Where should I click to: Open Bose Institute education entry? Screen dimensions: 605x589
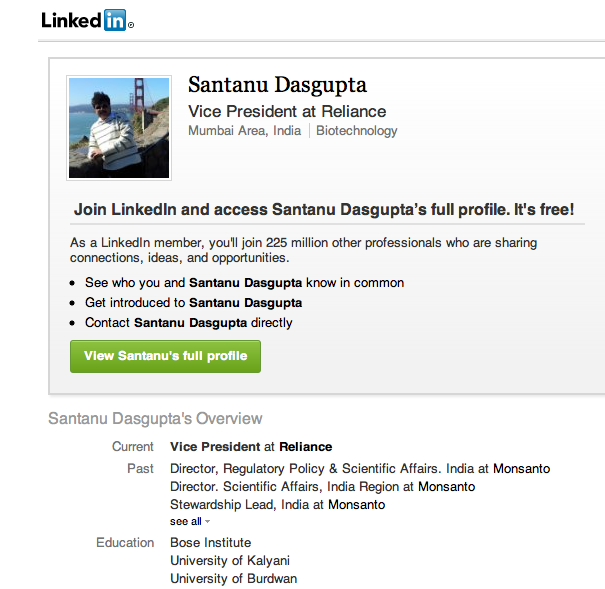coord(211,543)
